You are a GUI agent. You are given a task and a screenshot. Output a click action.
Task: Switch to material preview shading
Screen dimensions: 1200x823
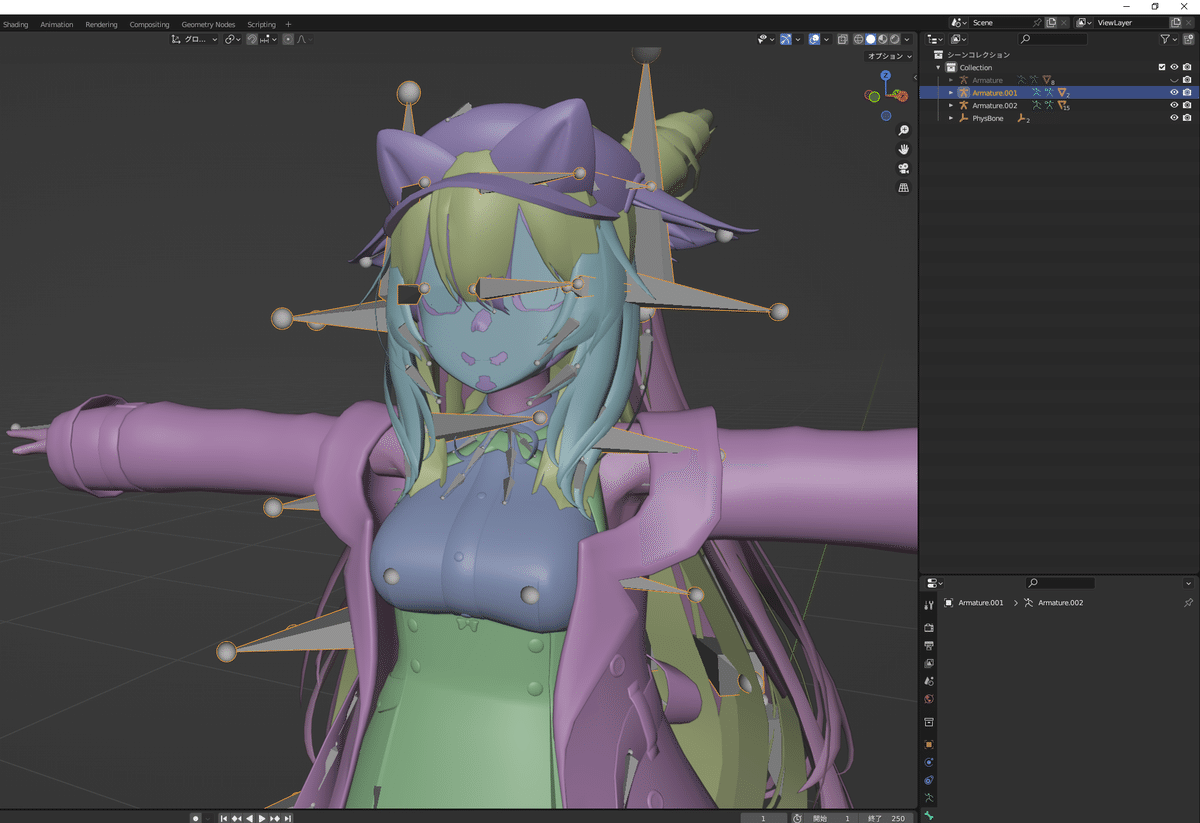point(882,39)
